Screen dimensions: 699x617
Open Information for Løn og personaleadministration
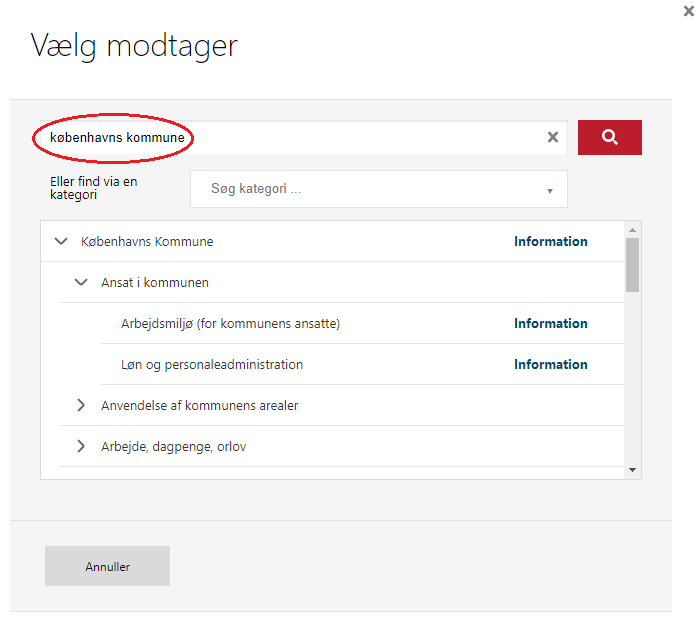(551, 364)
